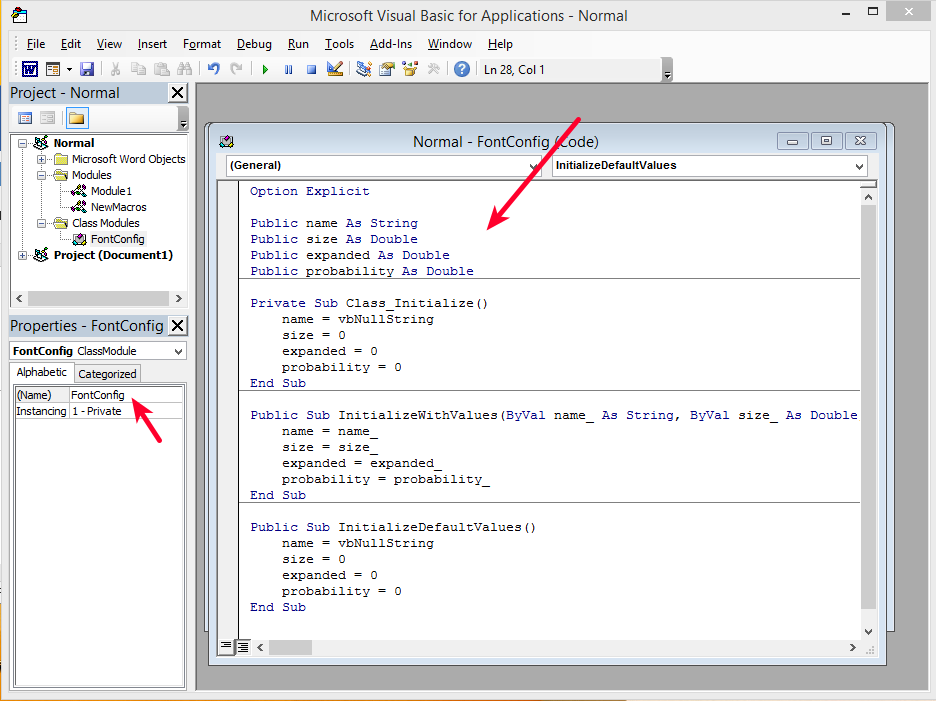This screenshot has height=701, width=936.
Task: Open Project Explorer toolbar icon
Action: pos(364,69)
